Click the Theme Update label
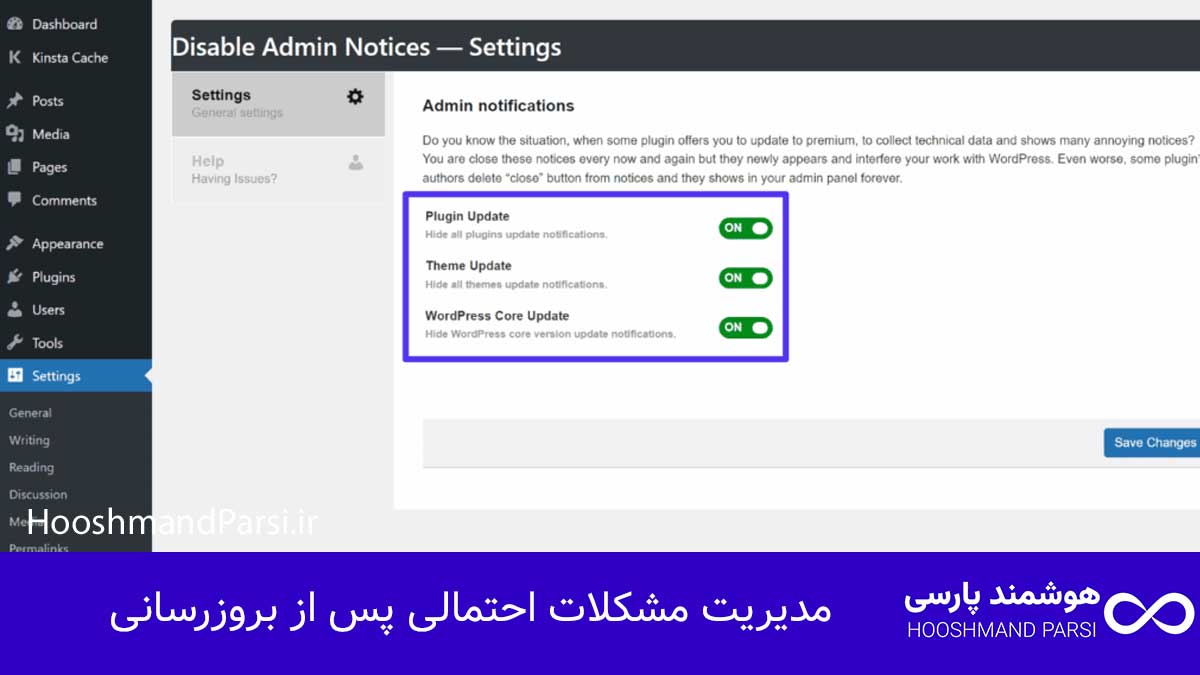The width and height of the screenshot is (1200, 675). 468,266
